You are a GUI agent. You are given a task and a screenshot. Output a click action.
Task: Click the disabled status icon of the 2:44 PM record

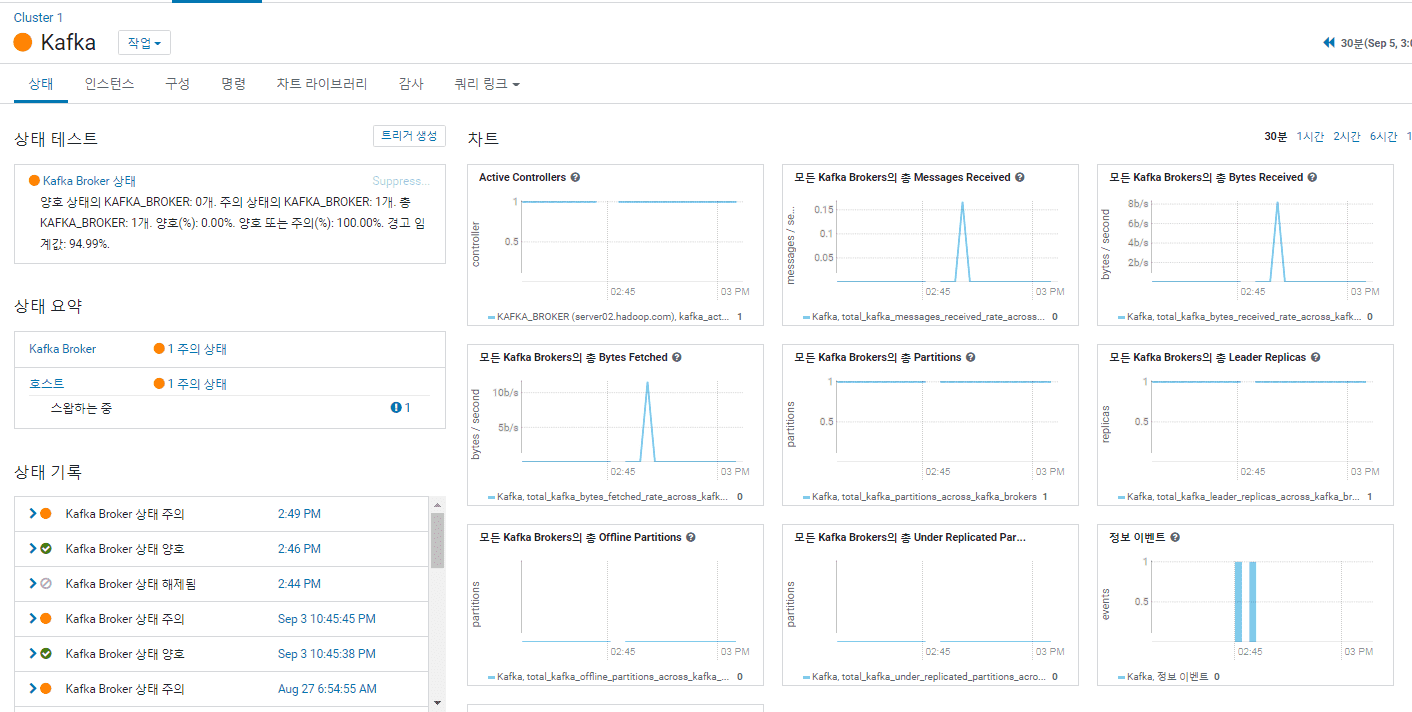coord(46,584)
